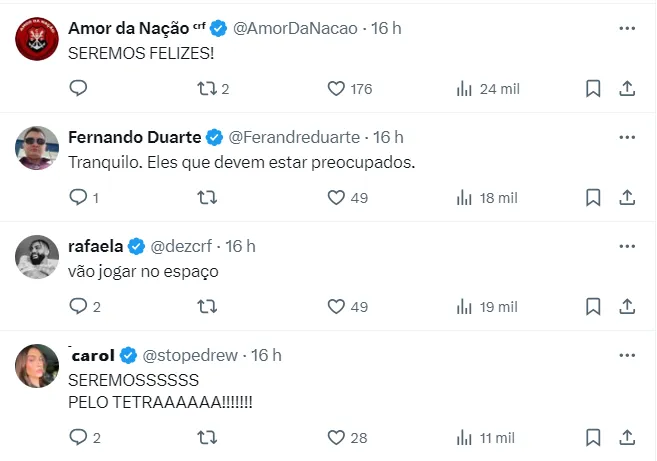This screenshot has height=461, width=657.
Task: View analytics for Fernando Duarte's tweet
Action: (464, 198)
